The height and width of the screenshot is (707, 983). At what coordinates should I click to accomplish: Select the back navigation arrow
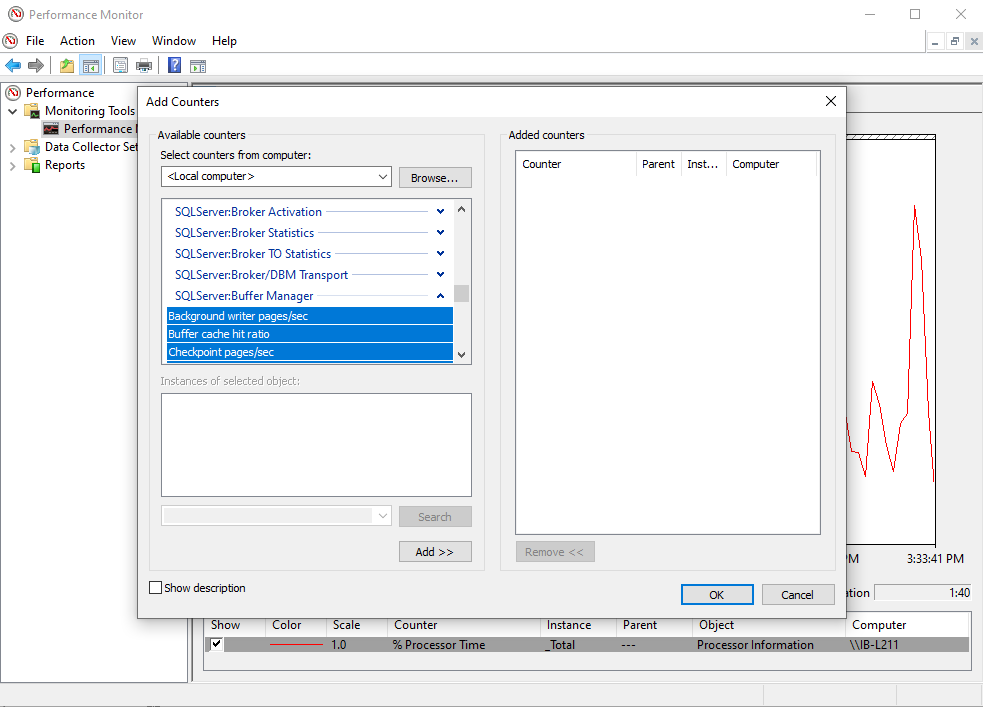click(x=14, y=65)
